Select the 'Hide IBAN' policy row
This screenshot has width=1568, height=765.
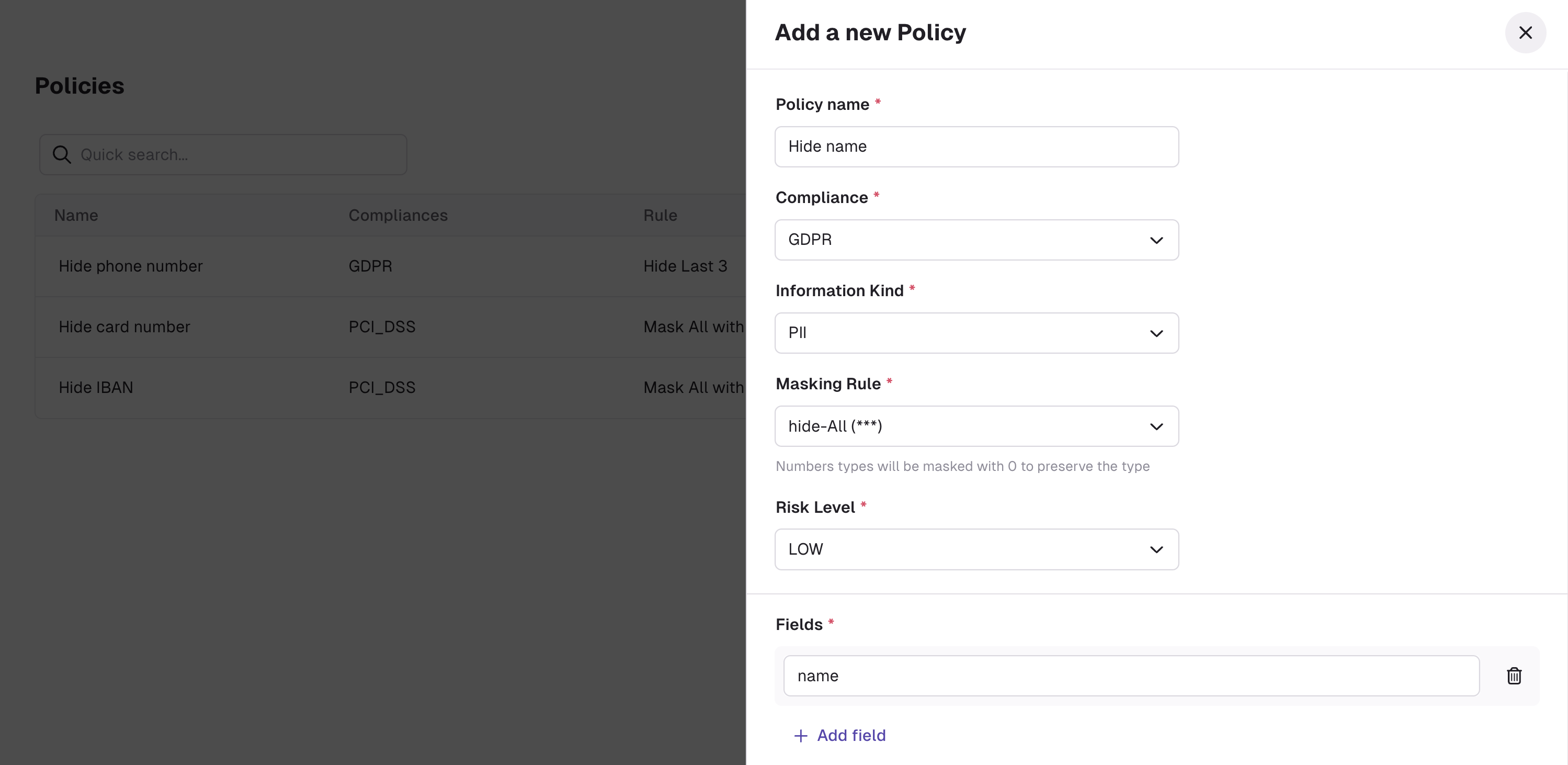(x=390, y=388)
